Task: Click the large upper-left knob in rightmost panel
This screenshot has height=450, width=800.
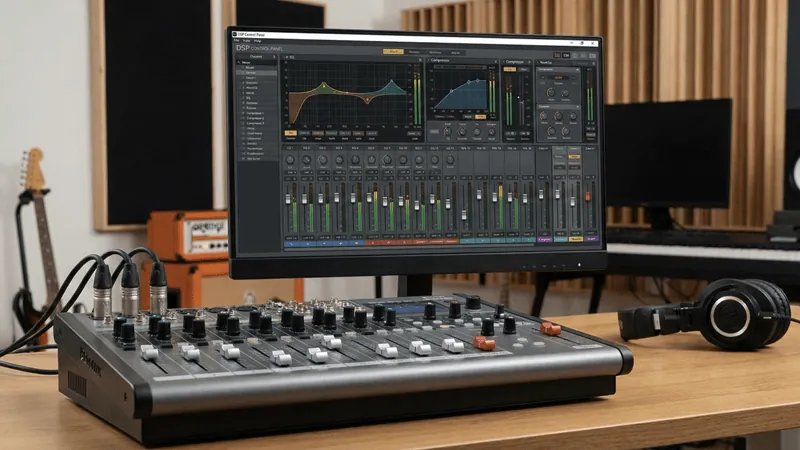Action: 551,92
